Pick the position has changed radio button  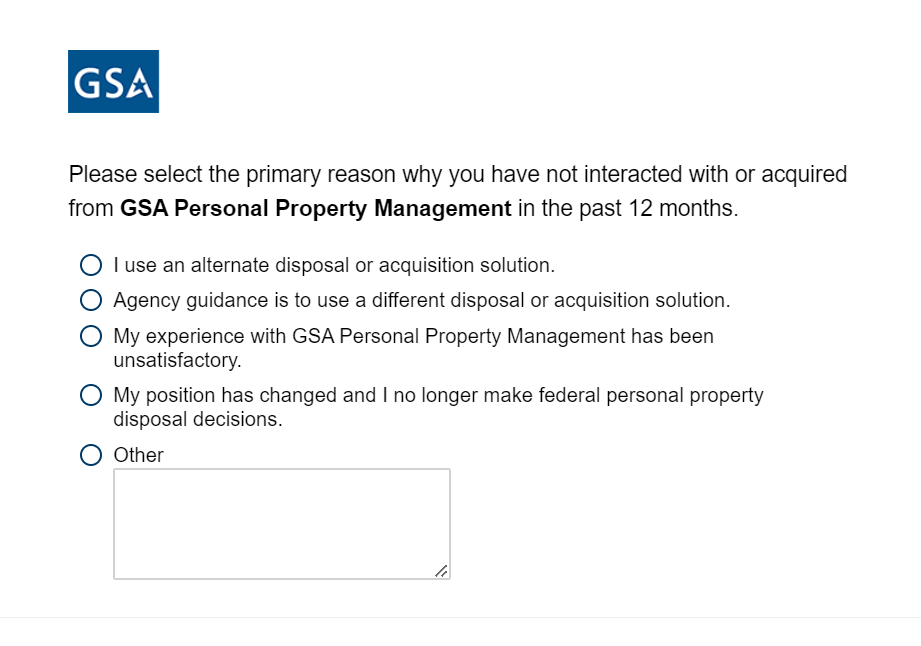pos(91,396)
